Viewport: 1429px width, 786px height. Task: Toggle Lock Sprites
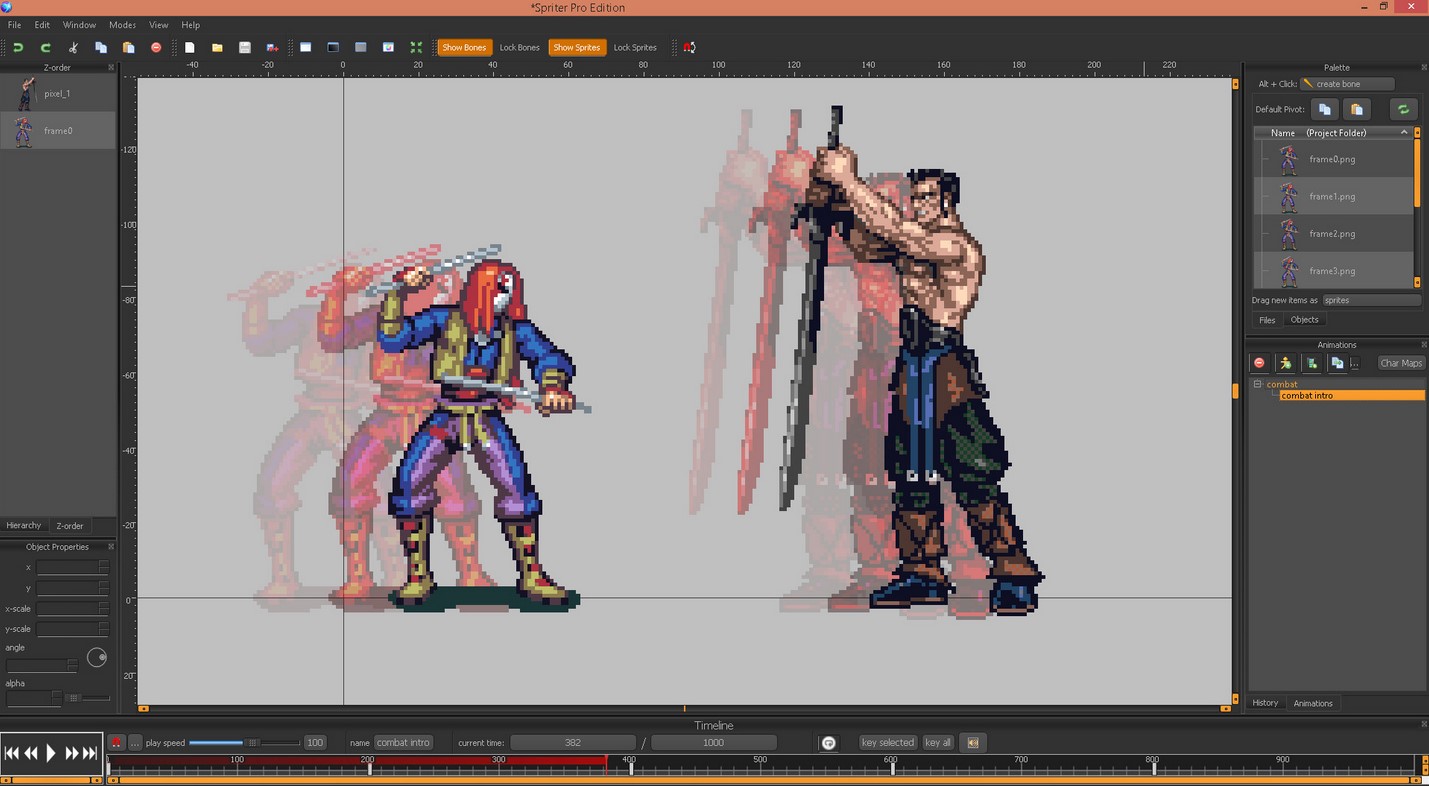point(635,47)
